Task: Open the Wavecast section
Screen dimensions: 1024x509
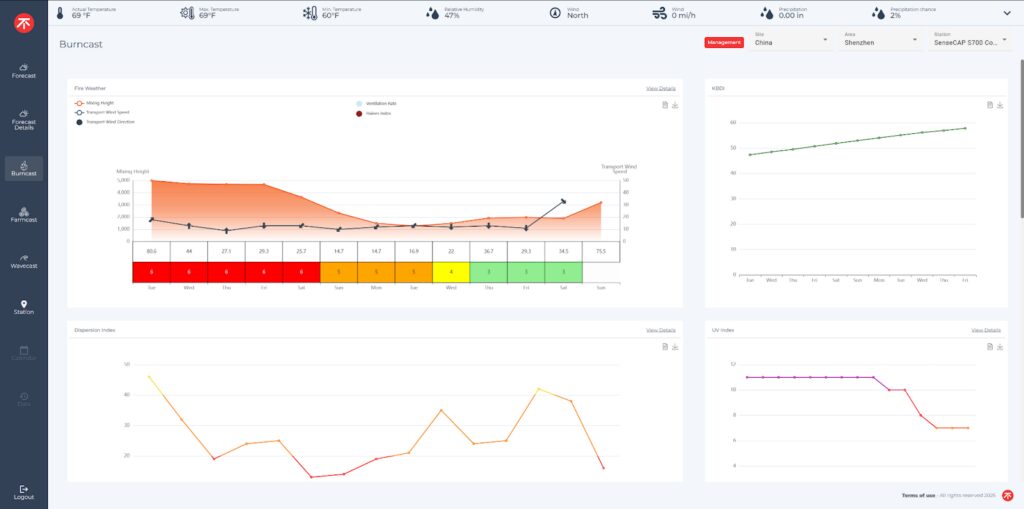Action: pos(23,261)
